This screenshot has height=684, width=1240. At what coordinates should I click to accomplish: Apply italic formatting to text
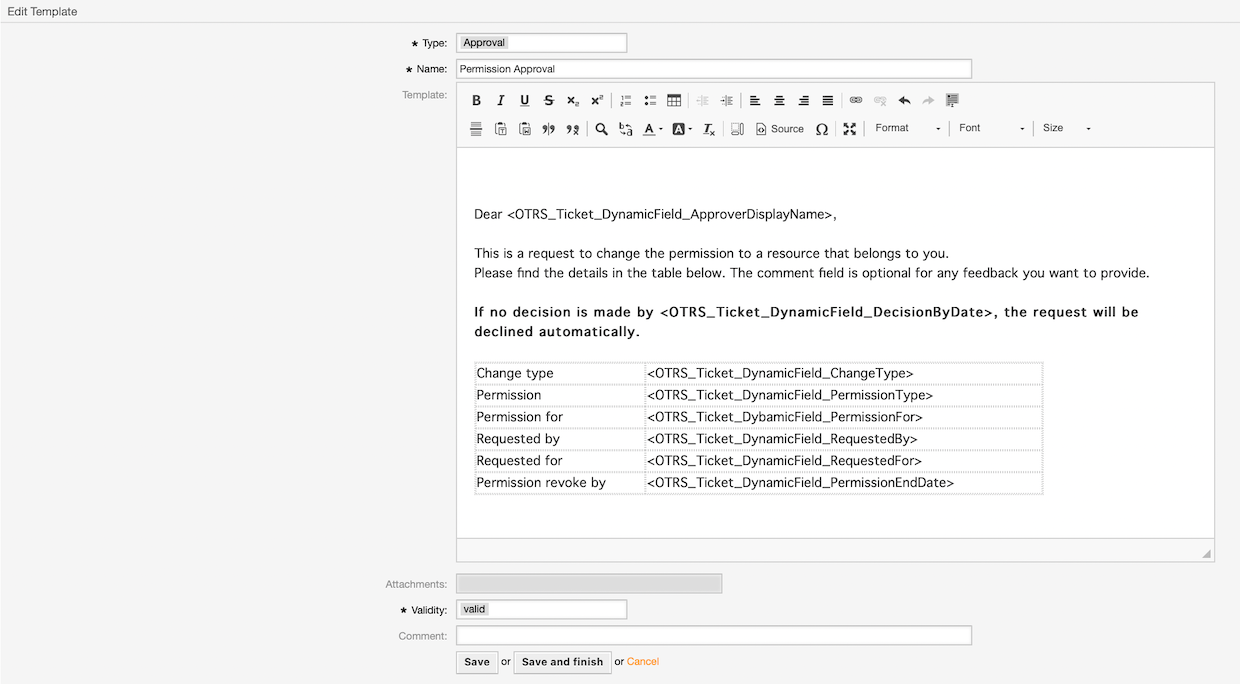[x=501, y=101]
